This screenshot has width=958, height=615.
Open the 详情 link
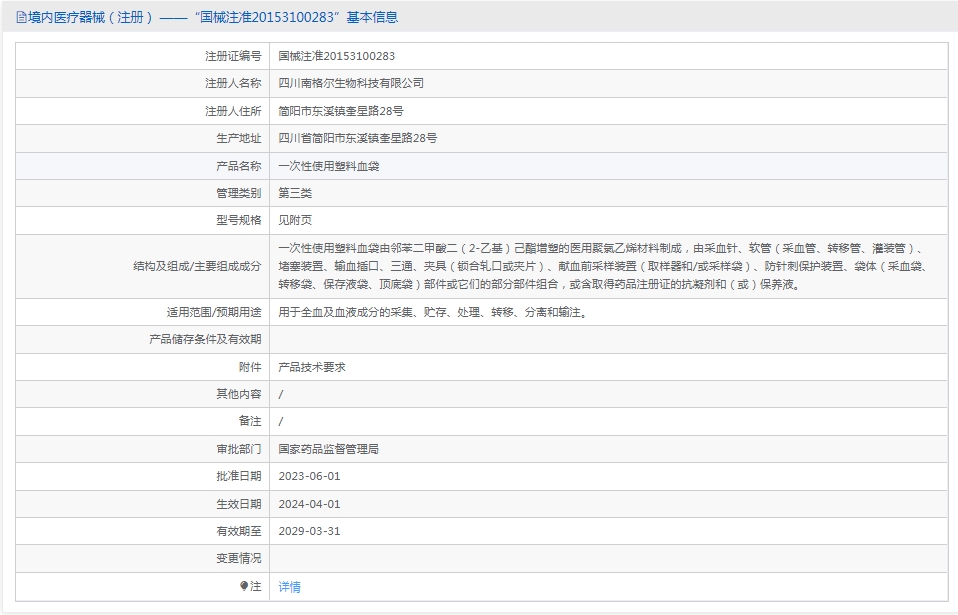coord(289,587)
